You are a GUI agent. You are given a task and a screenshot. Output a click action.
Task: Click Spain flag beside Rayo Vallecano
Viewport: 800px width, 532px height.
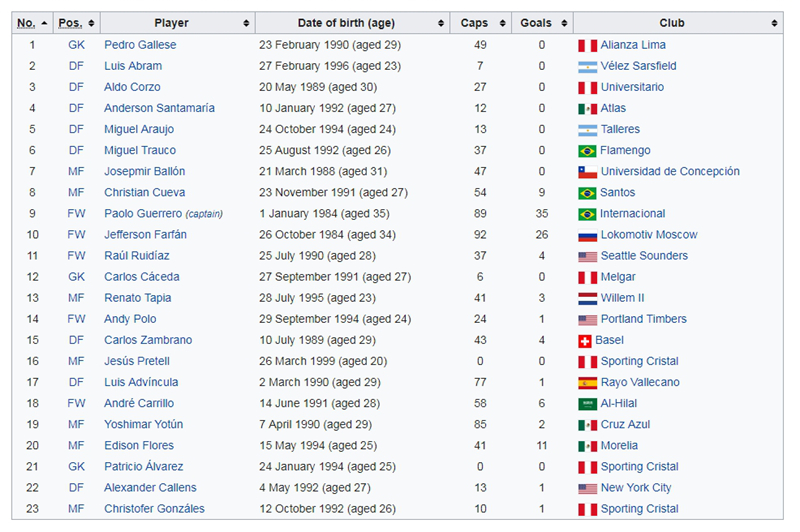point(587,383)
